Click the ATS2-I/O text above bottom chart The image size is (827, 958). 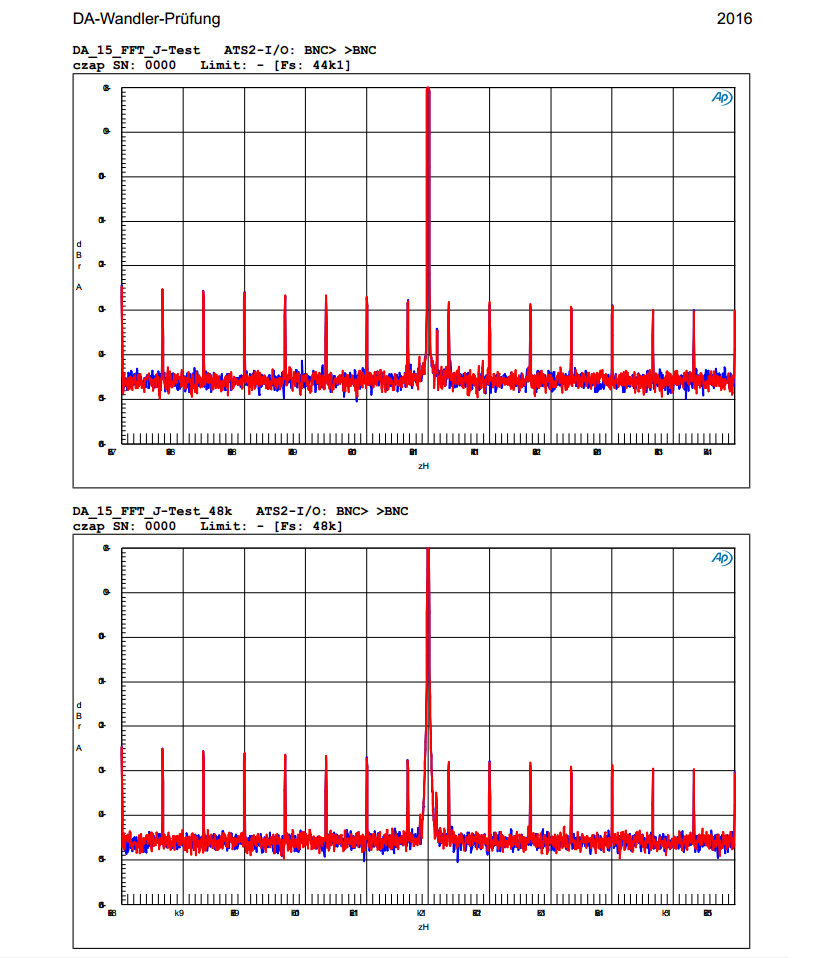pos(292,511)
